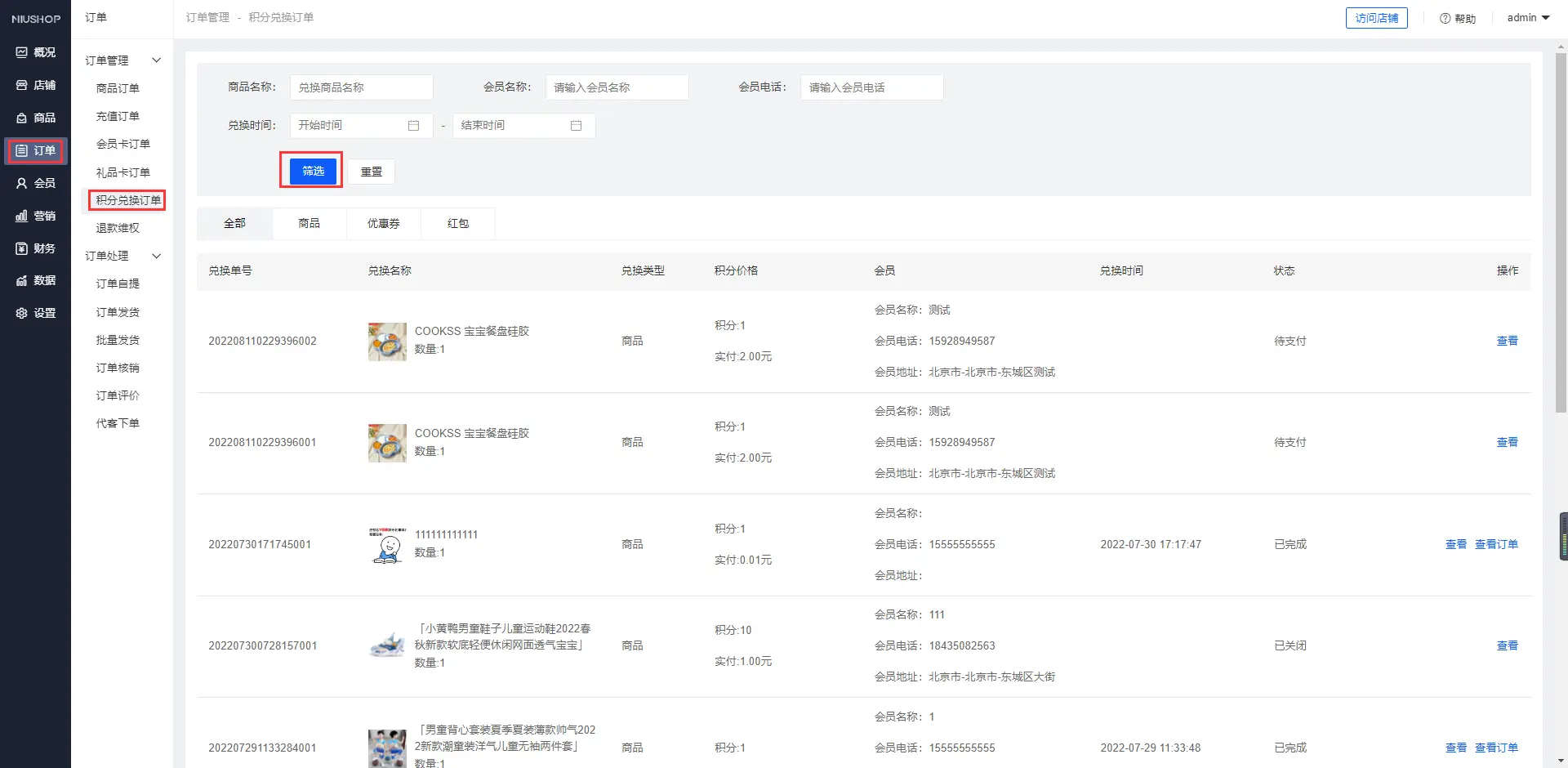Screen dimensions: 1568x768
Task: Click the 店铺 store sidebar icon
Action: [22, 85]
